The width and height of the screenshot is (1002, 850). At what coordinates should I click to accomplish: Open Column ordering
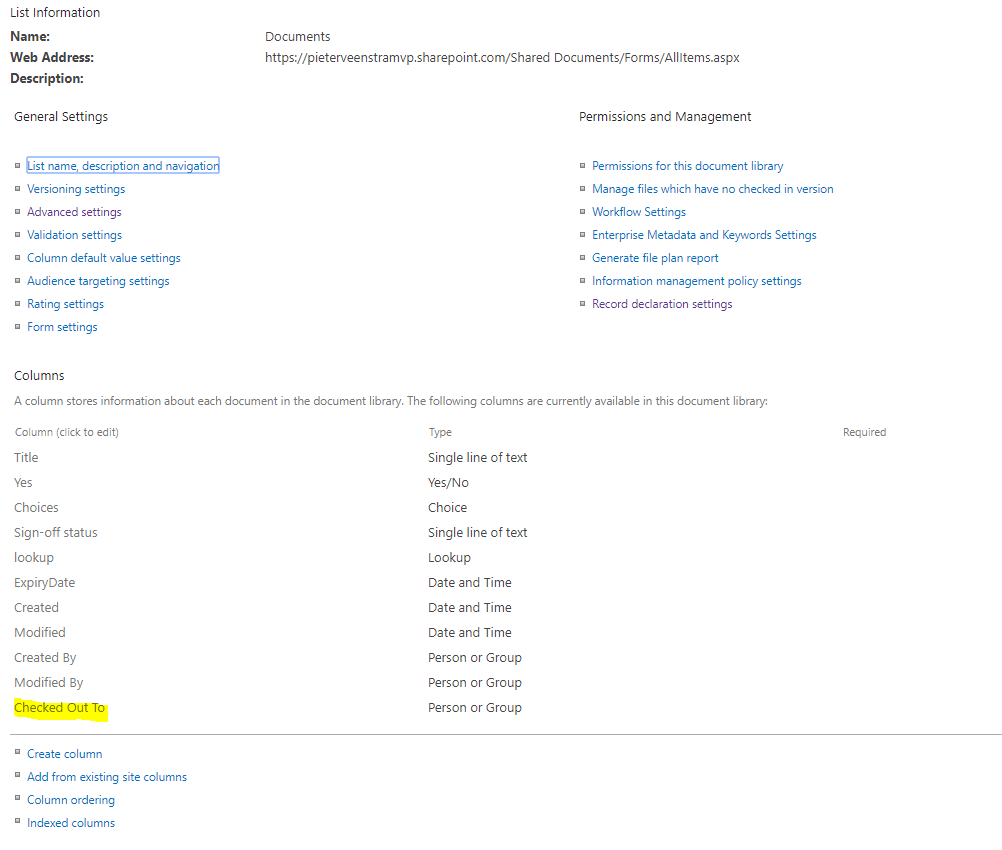(x=71, y=800)
